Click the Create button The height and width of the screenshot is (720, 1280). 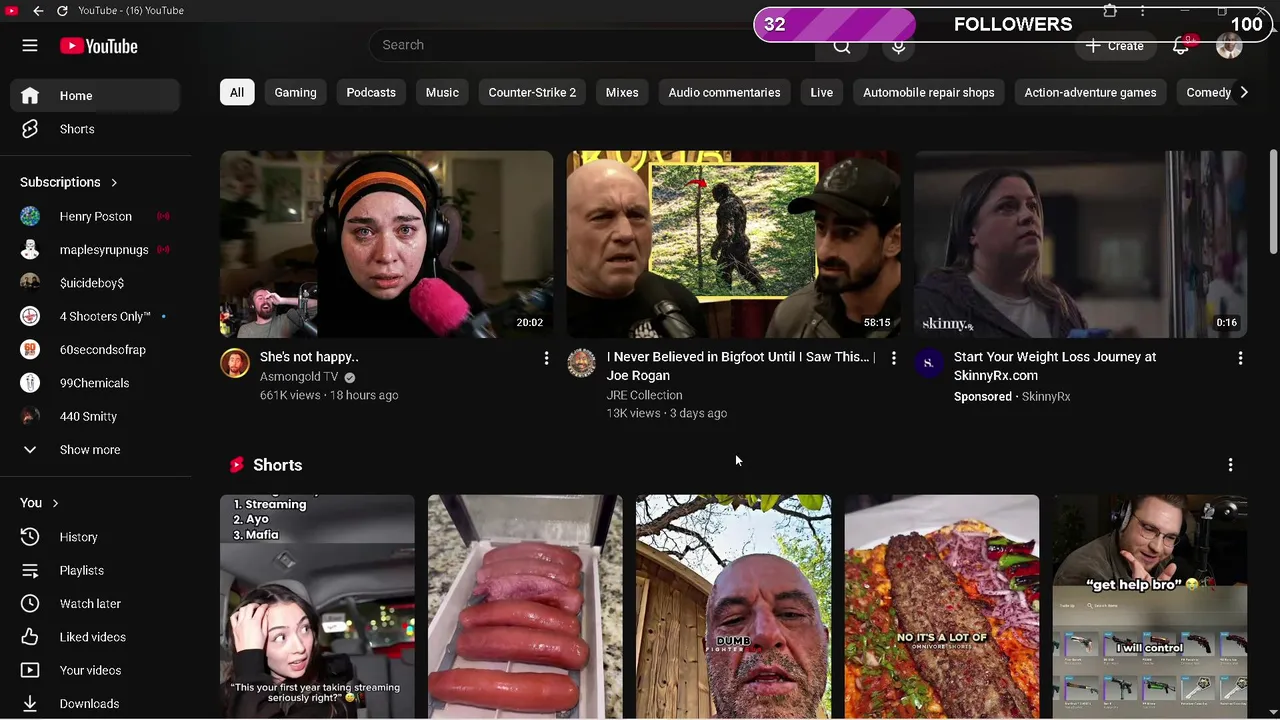[x=1114, y=46]
